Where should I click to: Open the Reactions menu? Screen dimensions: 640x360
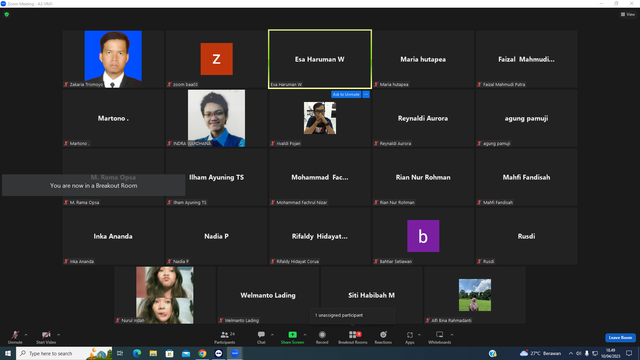click(383, 337)
